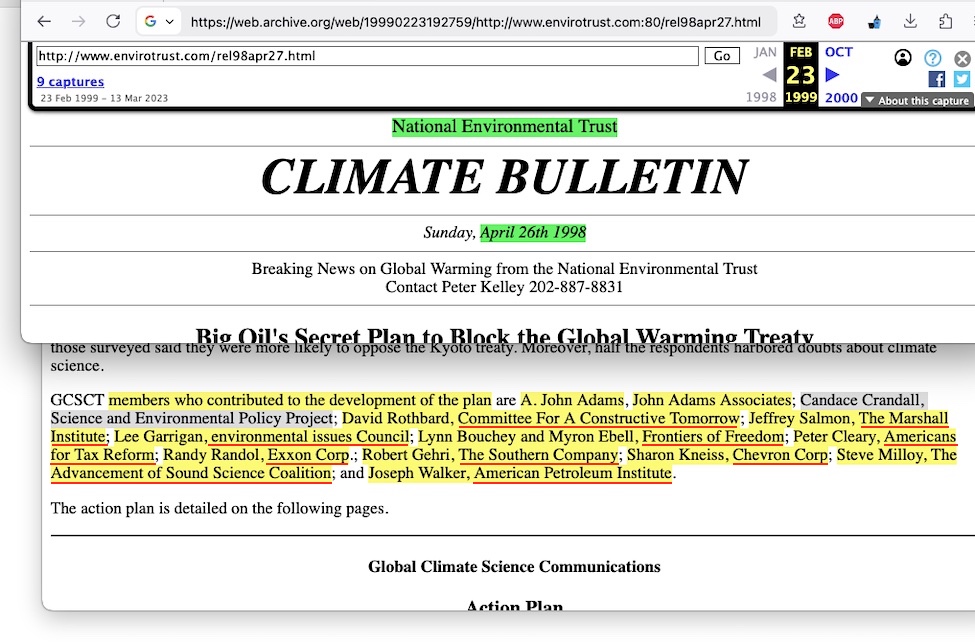Open Wayback Machine help question icon

(932, 58)
